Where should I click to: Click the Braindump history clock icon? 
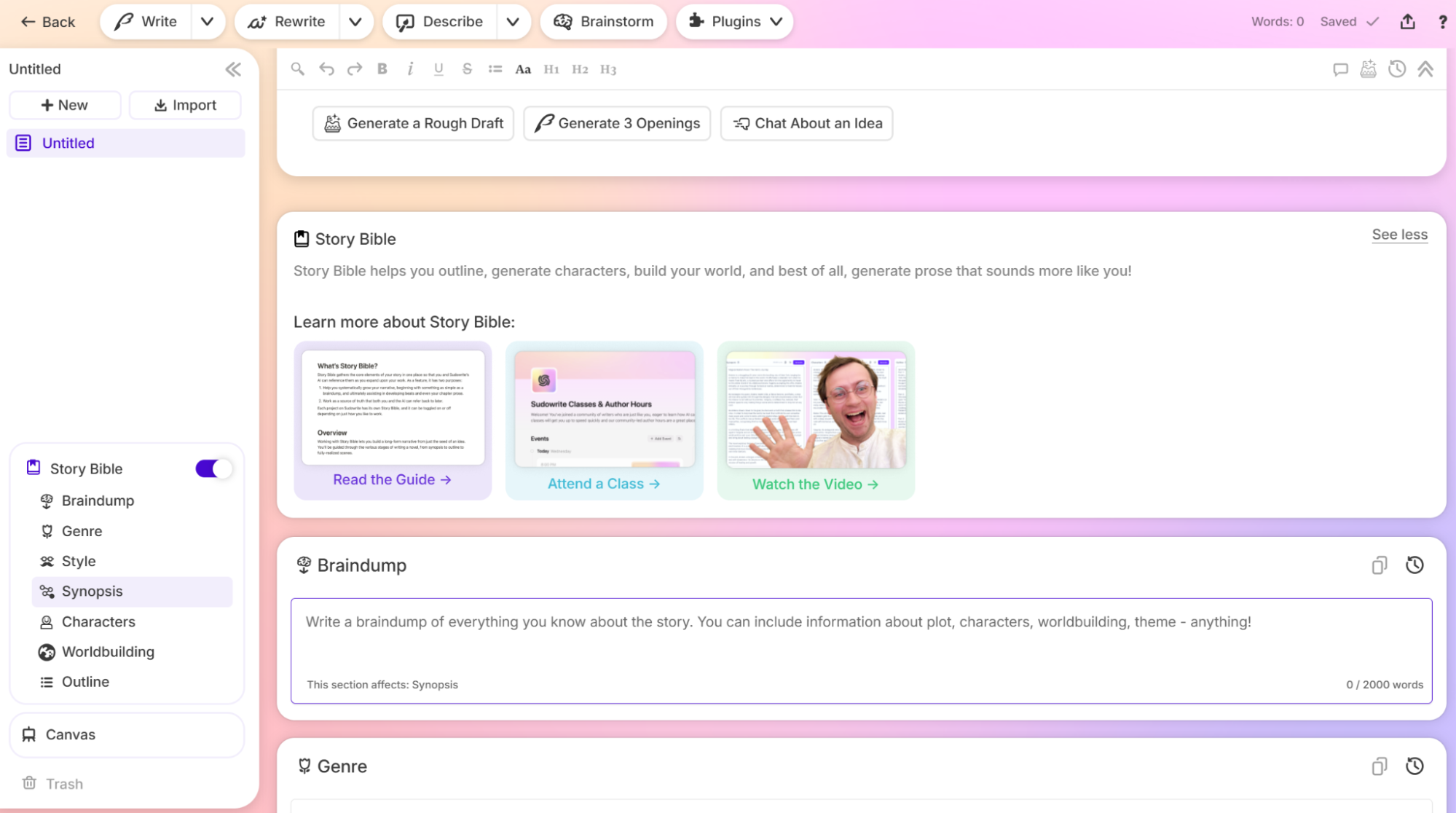pos(1414,565)
